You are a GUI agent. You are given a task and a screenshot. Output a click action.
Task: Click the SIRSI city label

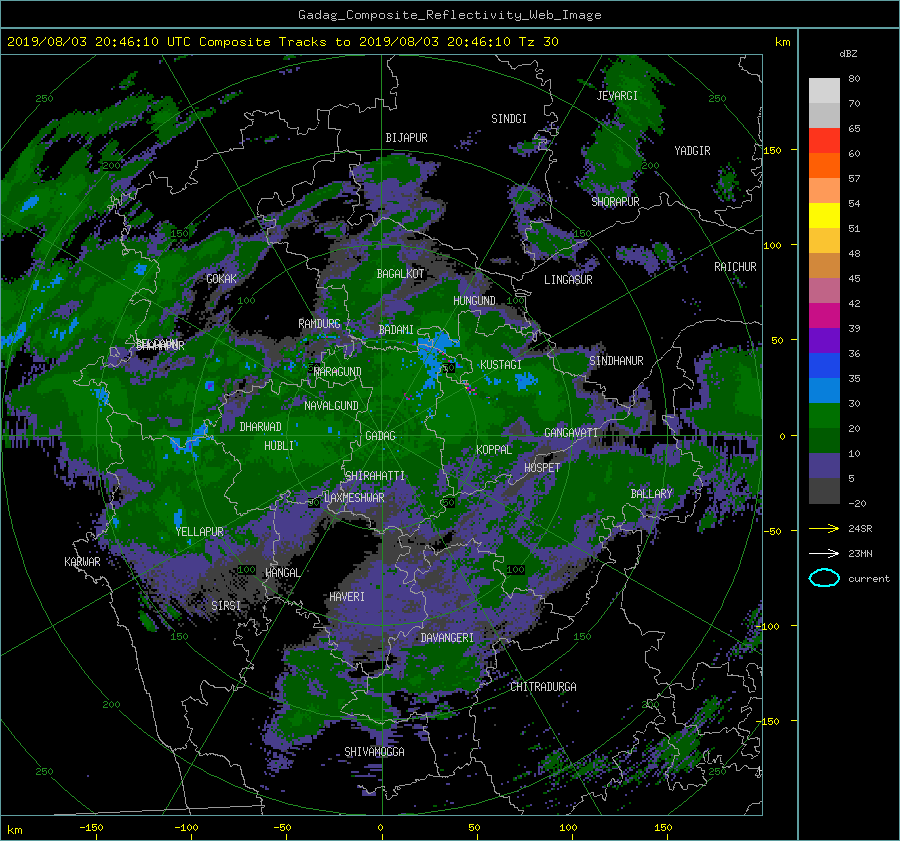226,606
